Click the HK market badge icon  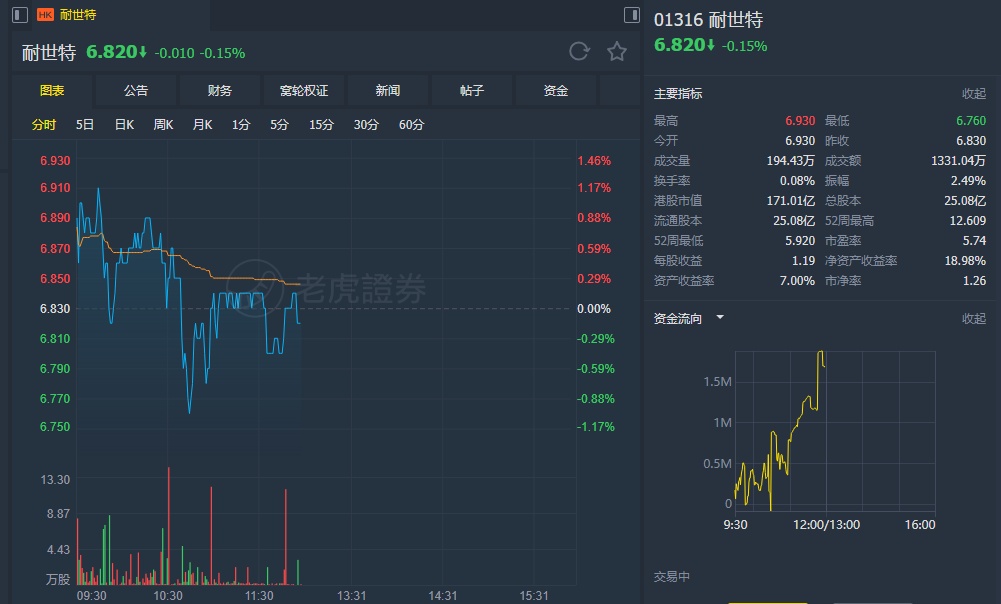click(46, 15)
